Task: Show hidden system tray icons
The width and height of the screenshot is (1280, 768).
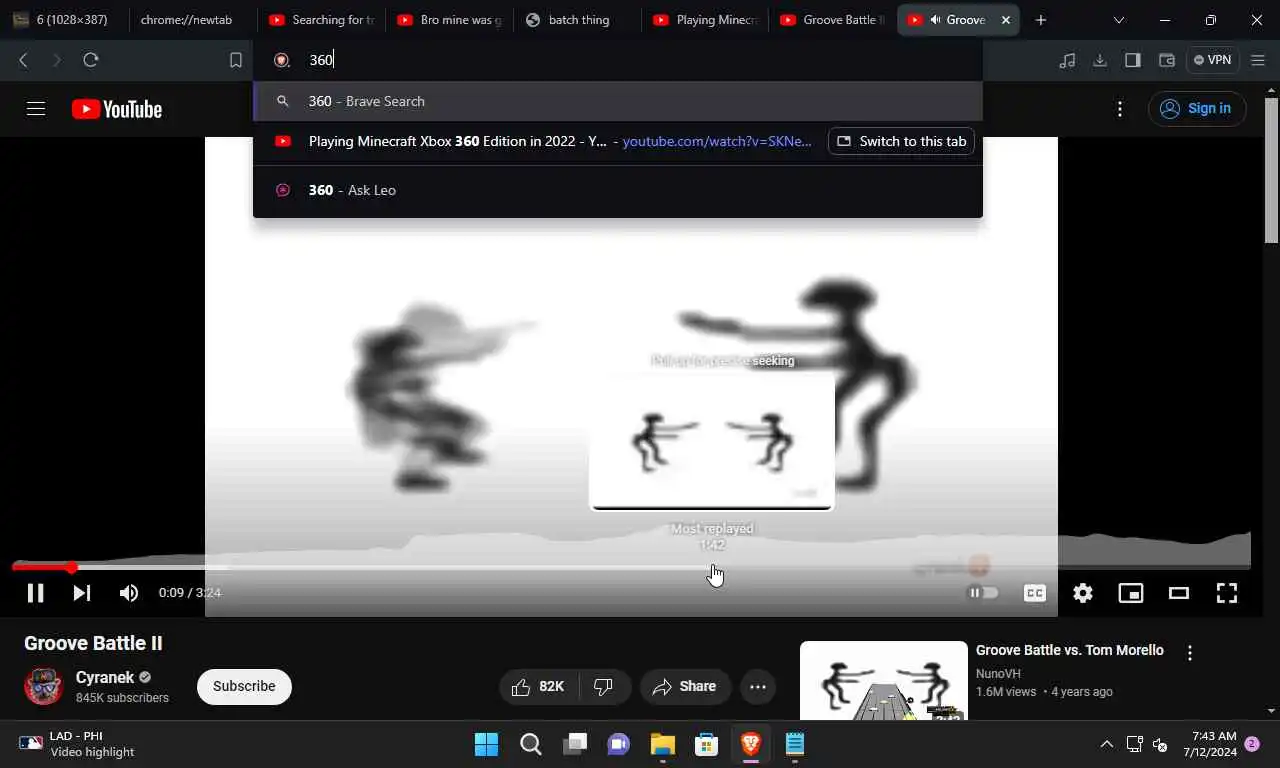Action: [1106, 744]
